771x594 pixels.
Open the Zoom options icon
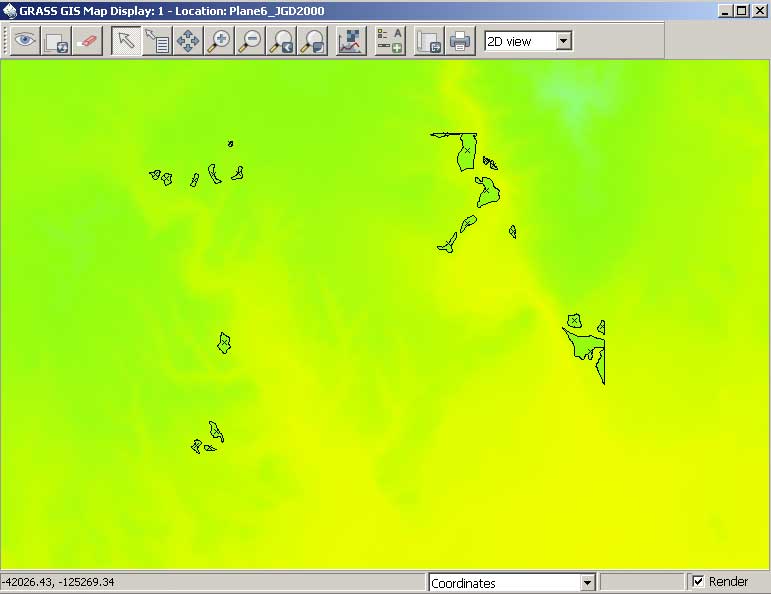coord(312,41)
